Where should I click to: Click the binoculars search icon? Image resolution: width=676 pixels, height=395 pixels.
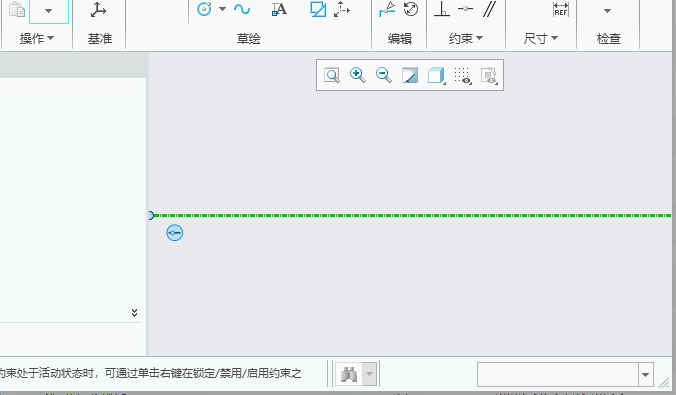pos(349,374)
